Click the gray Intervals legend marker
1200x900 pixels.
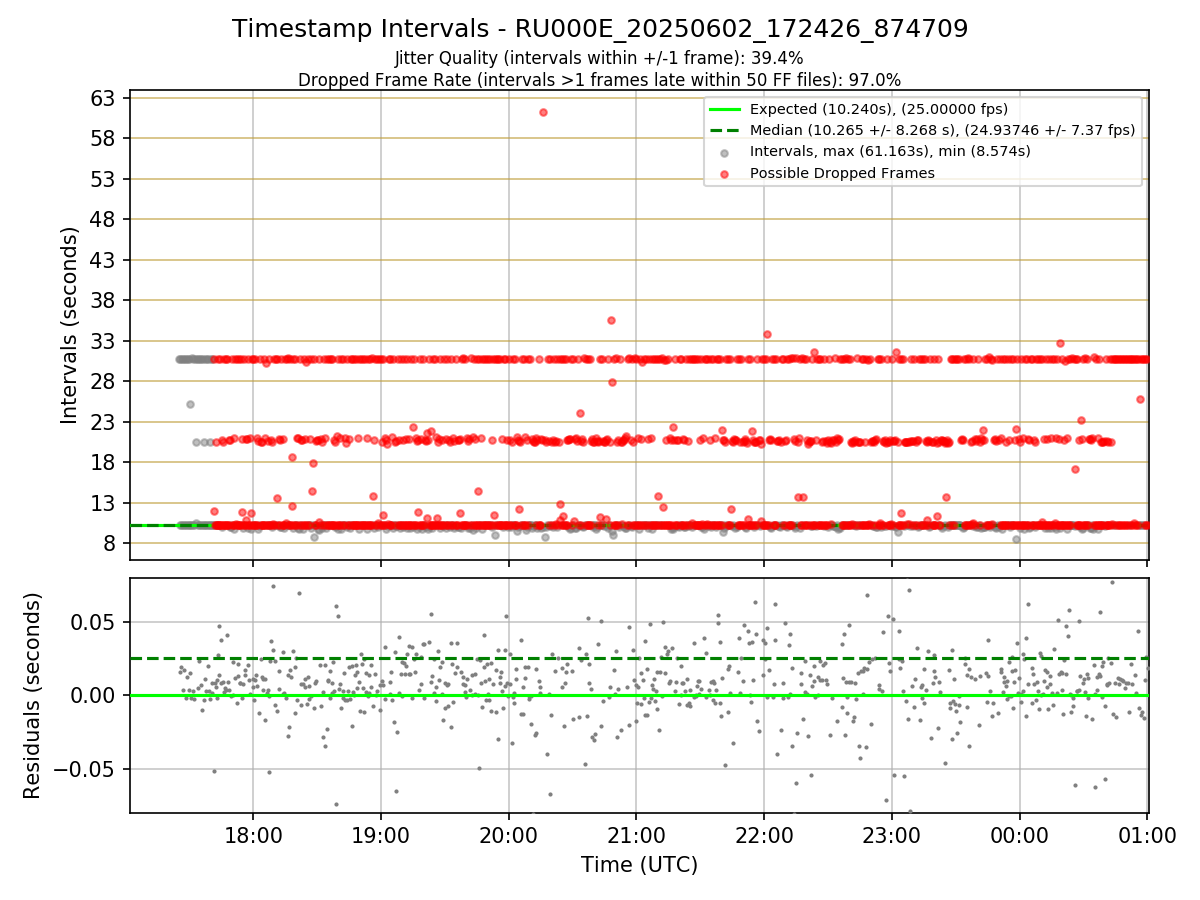pos(724,152)
